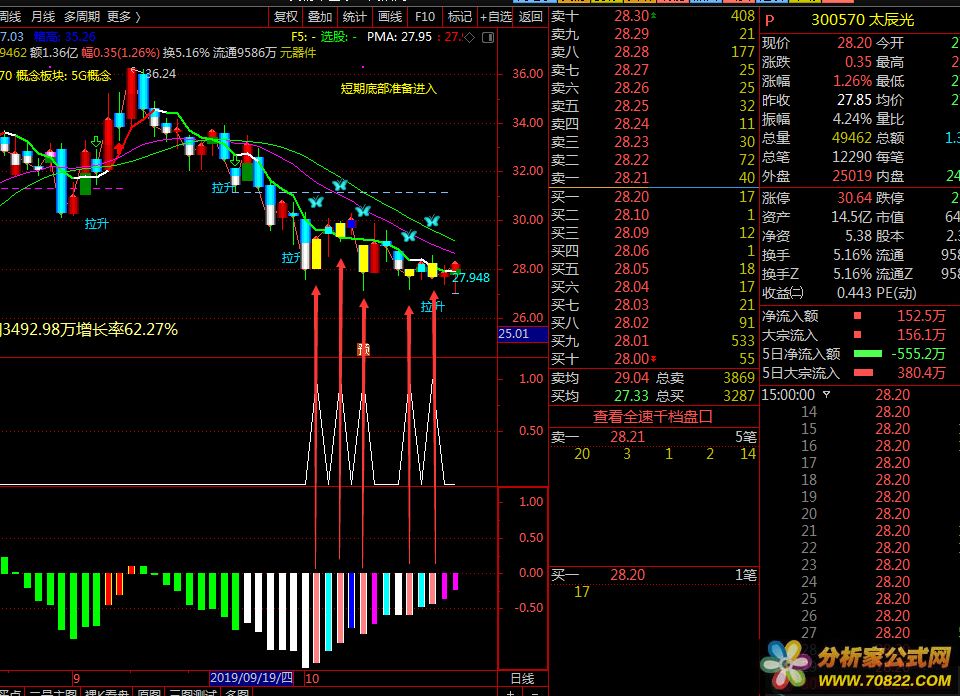The height and width of the screenshot is (696, 960).
Task: Click the 振幅 value 4.24%
Action: [852, 119]
